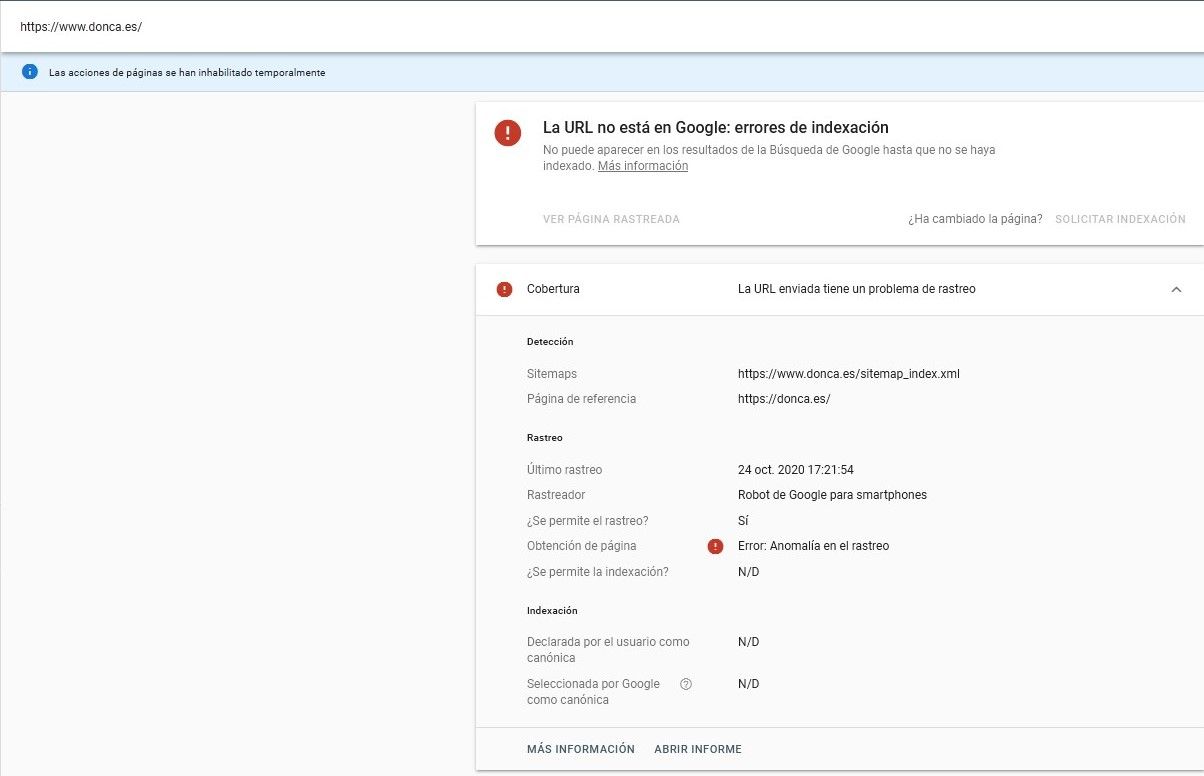The height and width of the screenshot is (776, 1204).
Task: Click Seleccionada por Google como canónica label
Action: point(594,692)
